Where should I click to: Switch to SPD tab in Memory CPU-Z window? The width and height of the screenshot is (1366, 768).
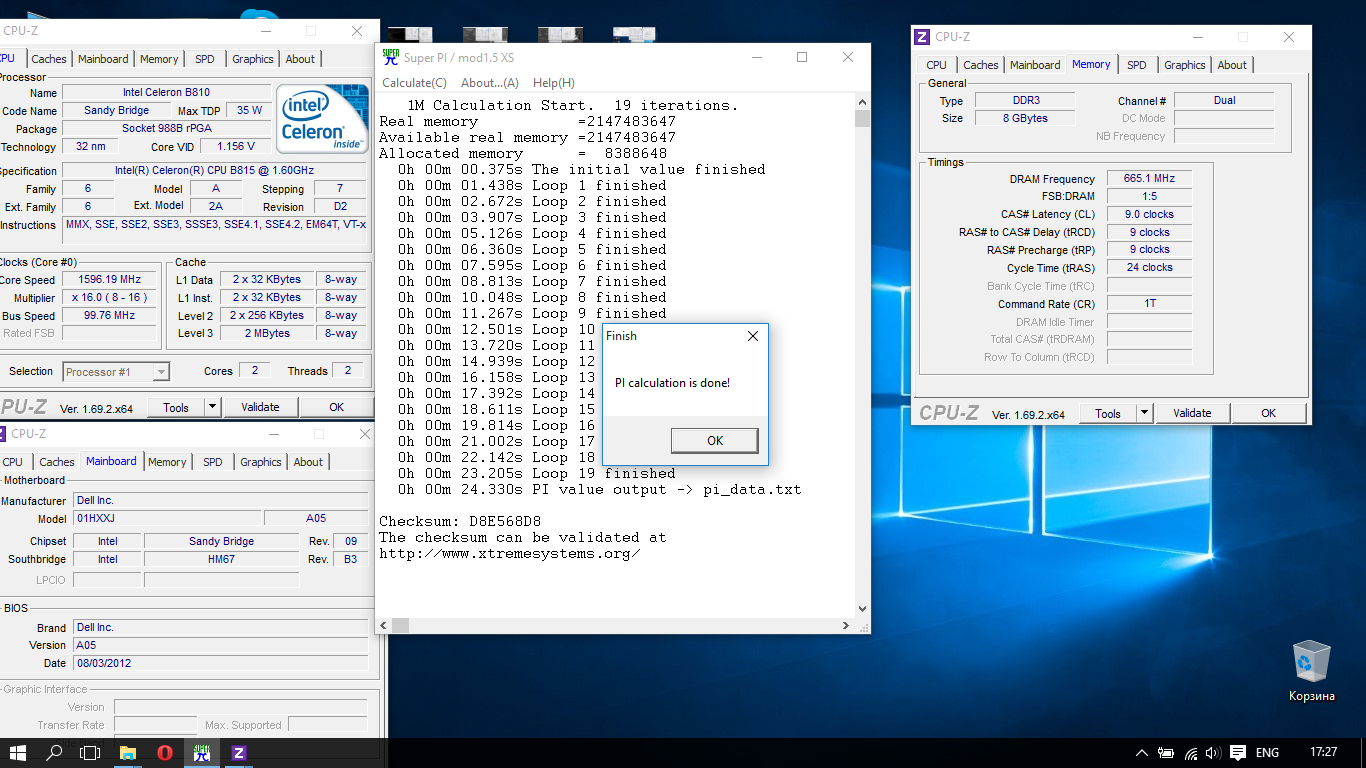click(1137, 65)
